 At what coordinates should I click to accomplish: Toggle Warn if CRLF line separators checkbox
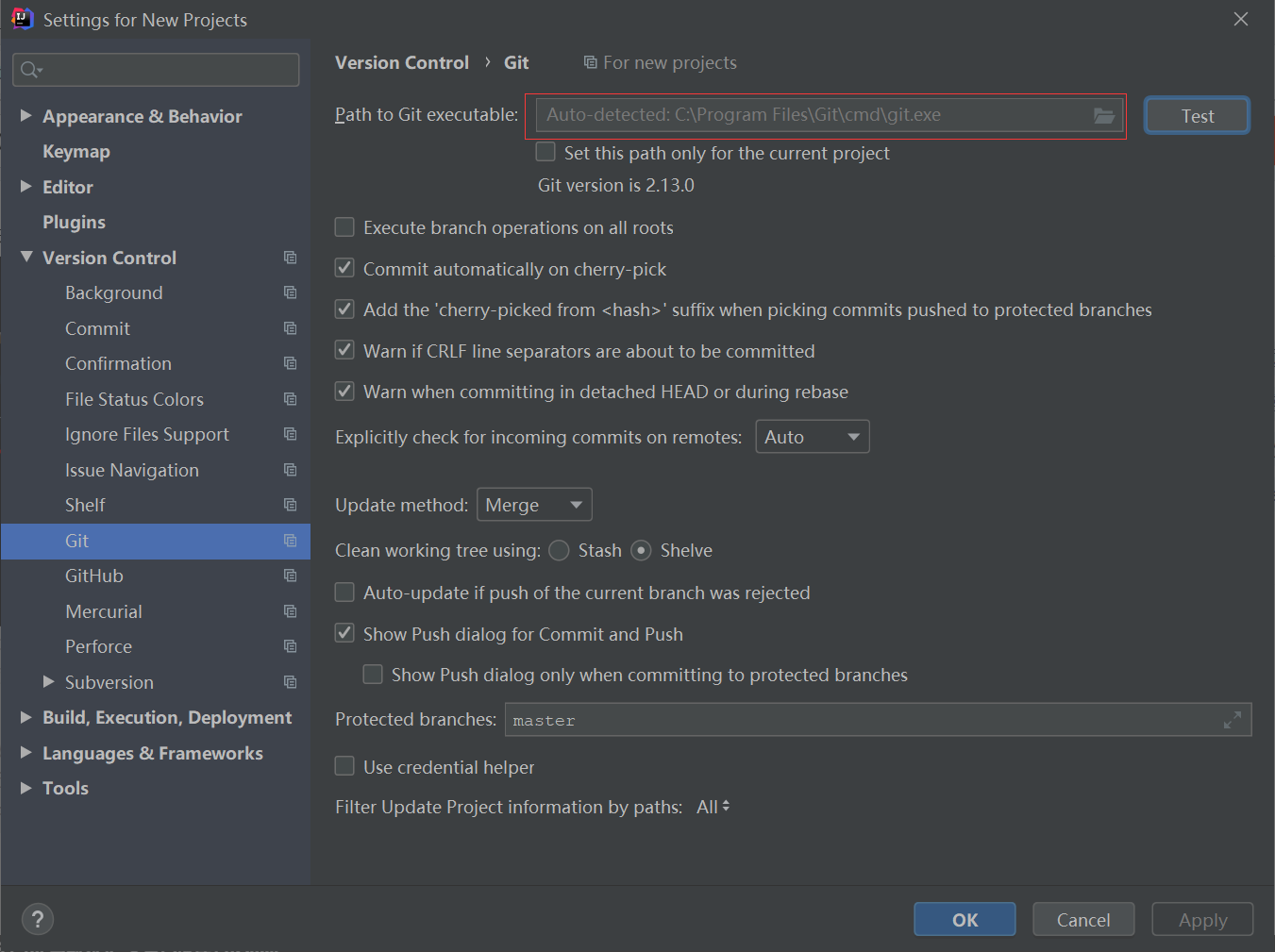pos(344,350)
